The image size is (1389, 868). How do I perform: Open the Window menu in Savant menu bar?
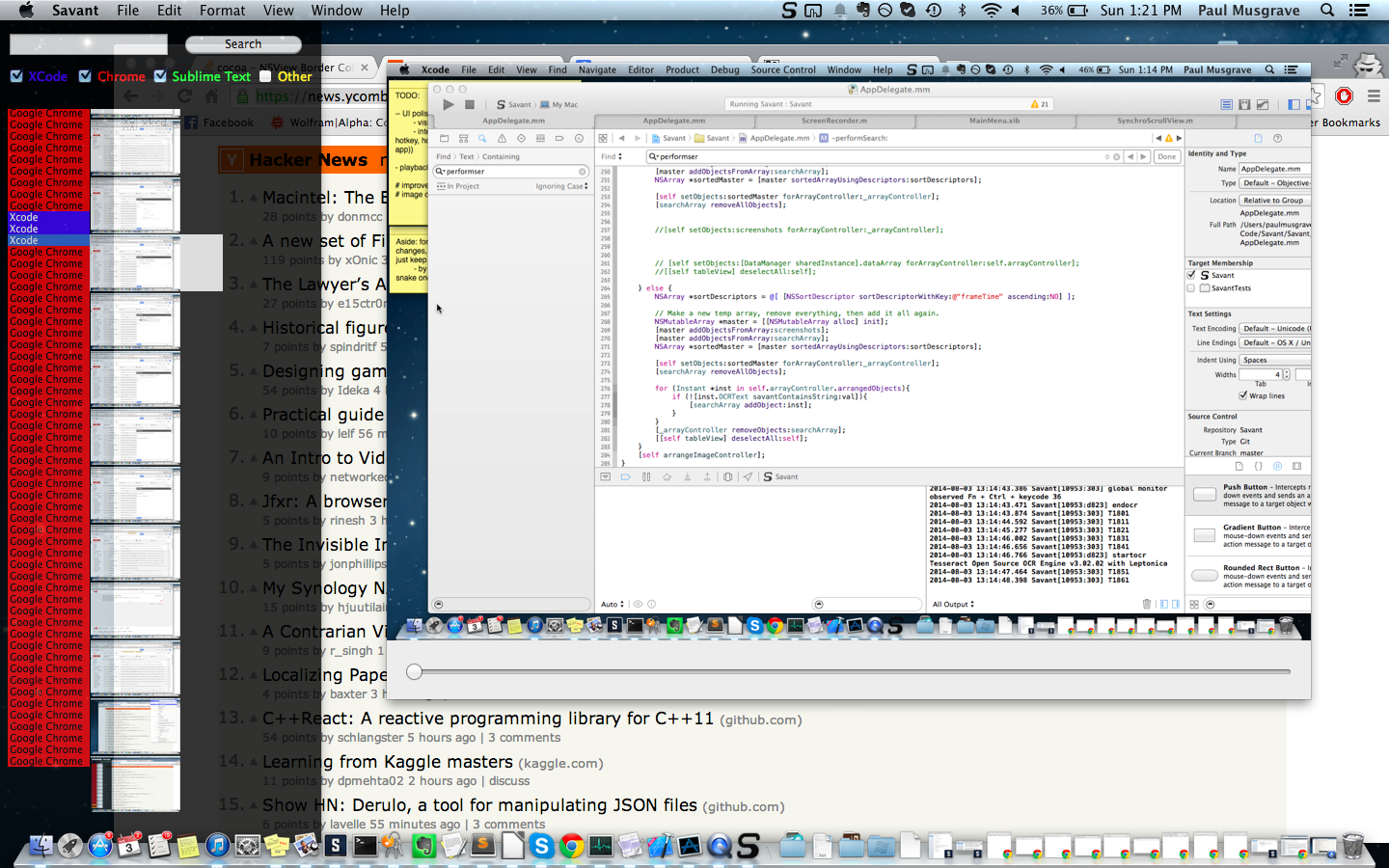pyautogui.click(x=337, y=10)
